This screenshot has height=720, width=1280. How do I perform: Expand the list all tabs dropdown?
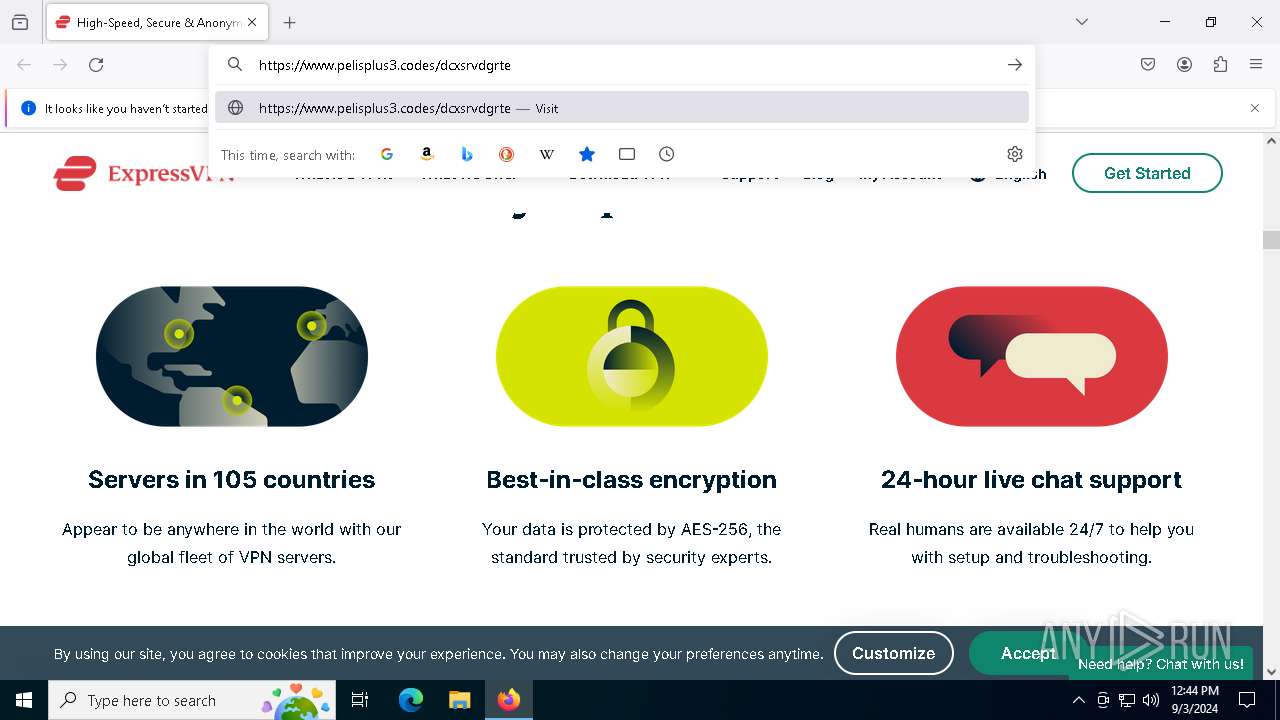[1082, 22]
